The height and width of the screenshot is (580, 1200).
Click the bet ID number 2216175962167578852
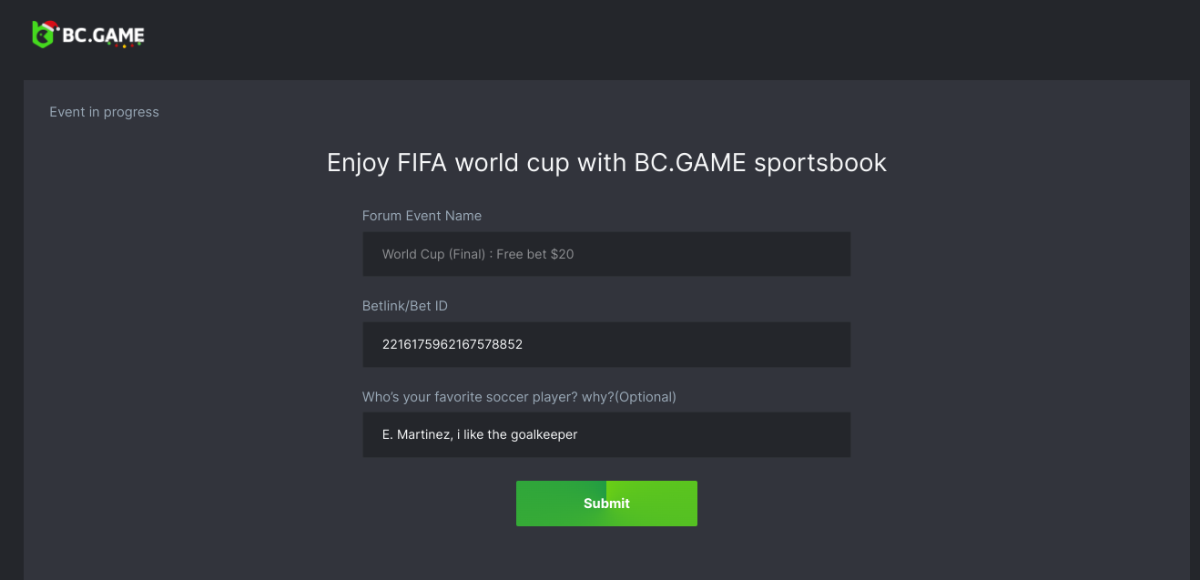coord(452,344)
